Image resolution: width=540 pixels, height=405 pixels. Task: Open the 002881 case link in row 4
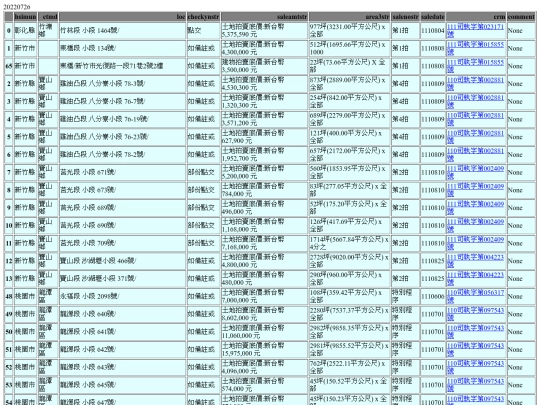475,119
